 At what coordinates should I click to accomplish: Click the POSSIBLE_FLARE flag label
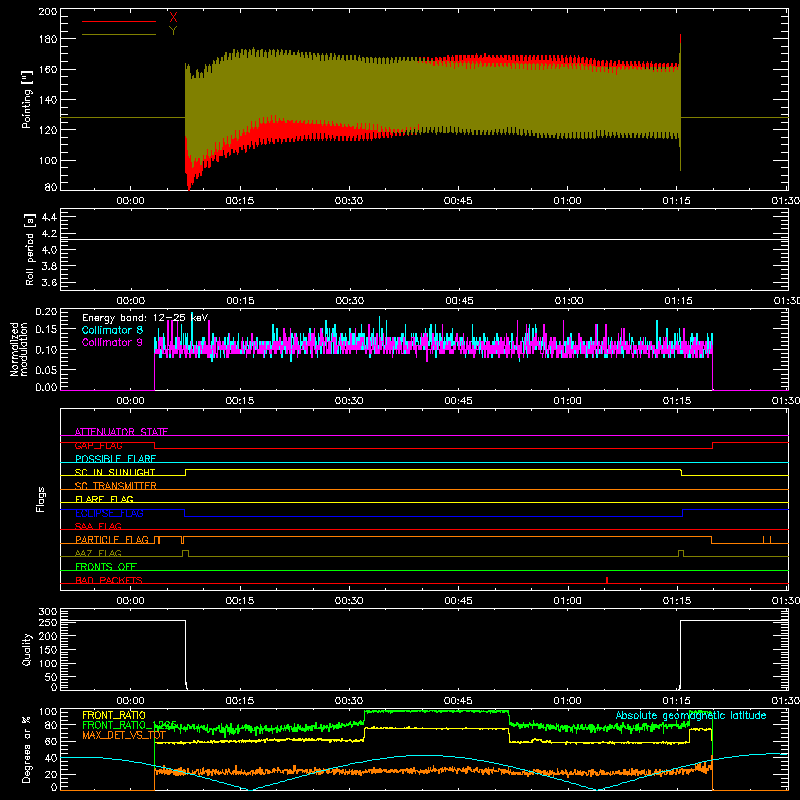[115, 459]
